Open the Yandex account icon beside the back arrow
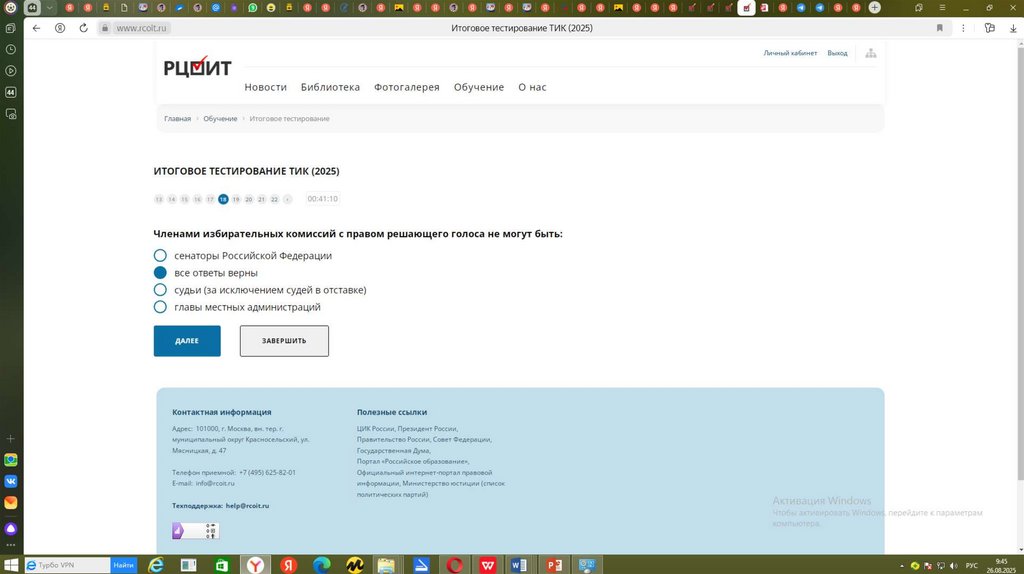 click(x=60, y=28)
